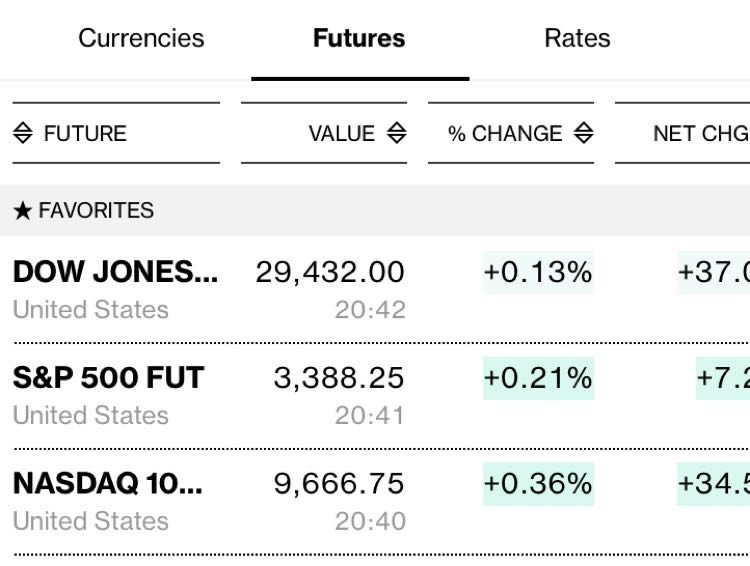This screenshot has width=750, height=566.
Task: Open the DOW JONES futures link
Action: [115, 271]
